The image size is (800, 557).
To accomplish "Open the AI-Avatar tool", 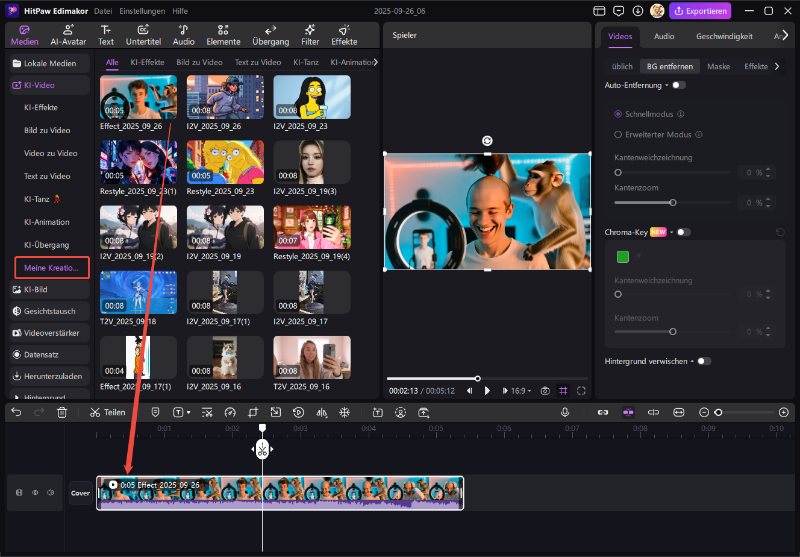I will 68,35.
